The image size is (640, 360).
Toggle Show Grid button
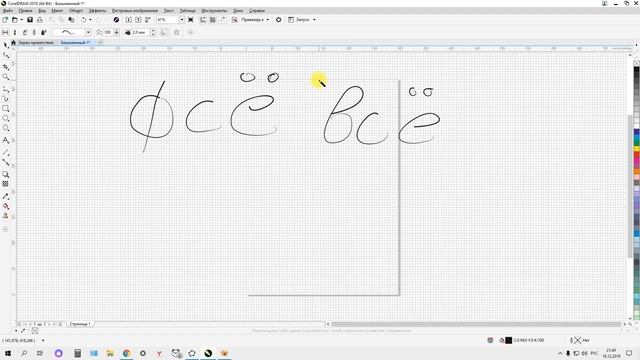tap(213, 20)
